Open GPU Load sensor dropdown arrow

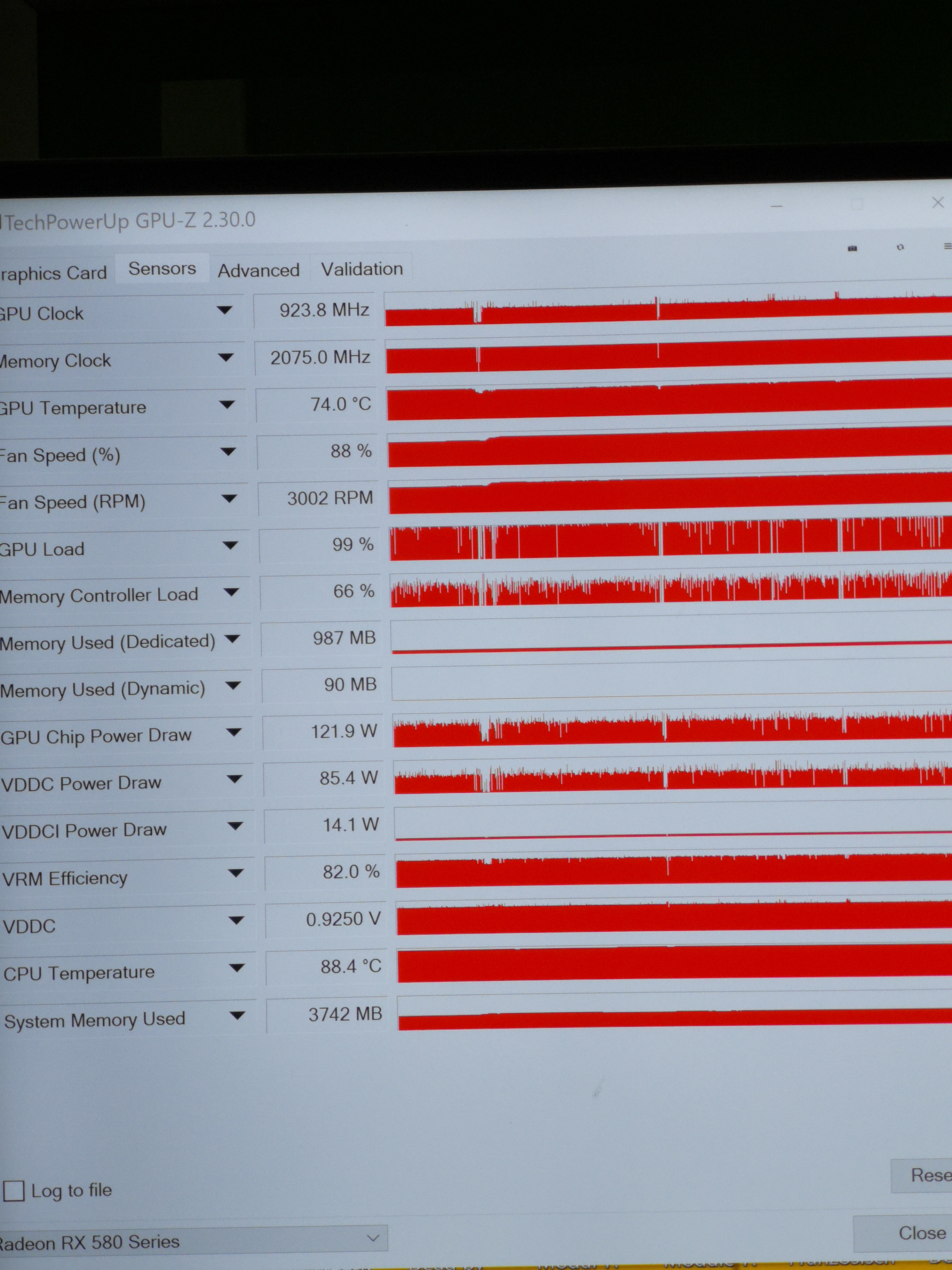(230, 546)
